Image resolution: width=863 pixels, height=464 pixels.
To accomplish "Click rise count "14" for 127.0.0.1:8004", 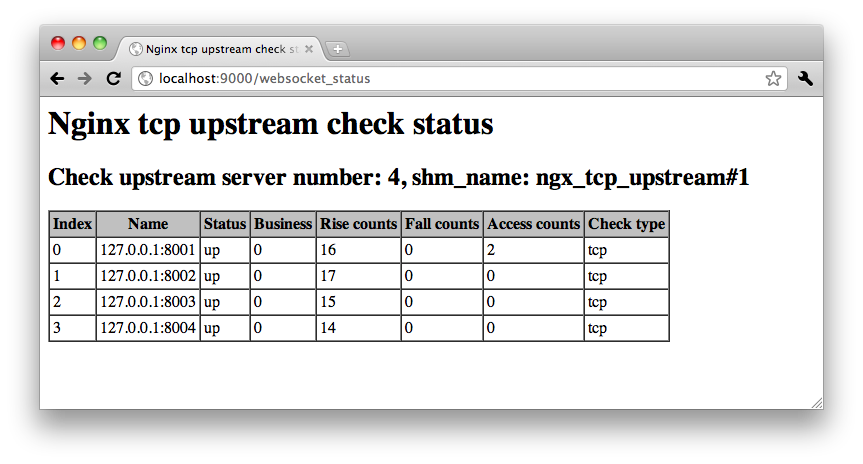I will tap(358, 327).
